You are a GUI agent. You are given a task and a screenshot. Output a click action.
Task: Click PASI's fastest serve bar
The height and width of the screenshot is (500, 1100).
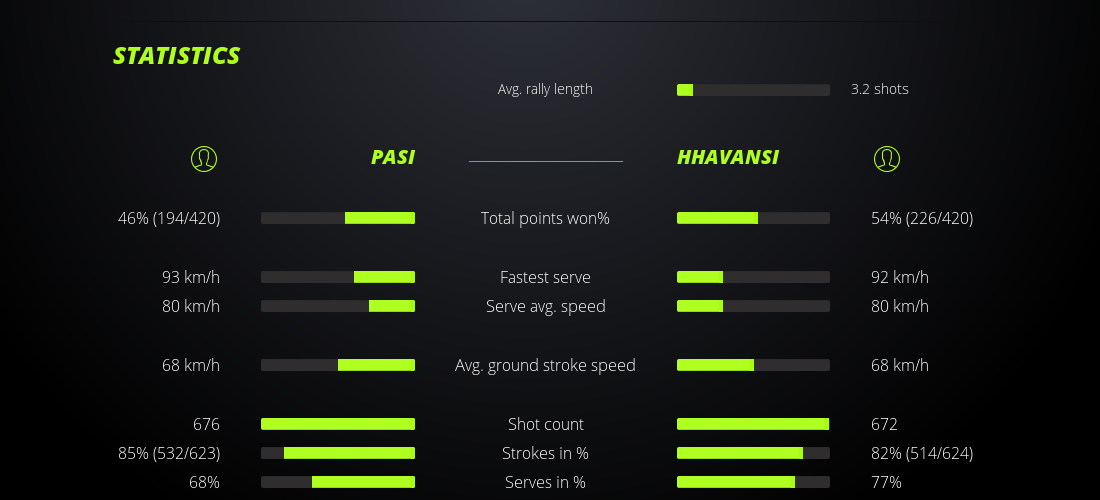tap(338, 277)
